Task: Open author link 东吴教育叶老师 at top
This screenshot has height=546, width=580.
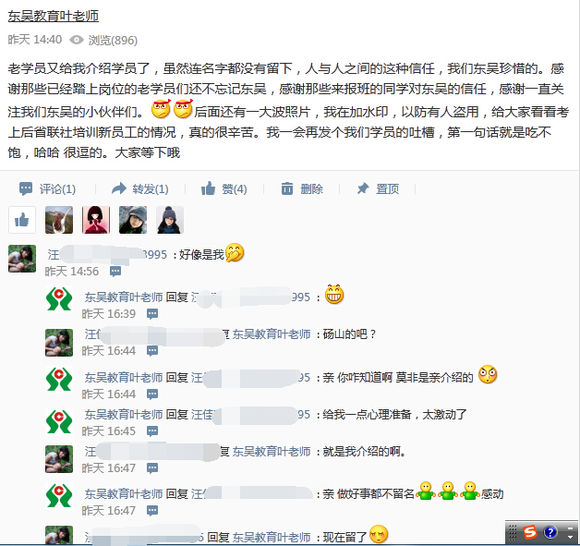Action: (53, 16)
